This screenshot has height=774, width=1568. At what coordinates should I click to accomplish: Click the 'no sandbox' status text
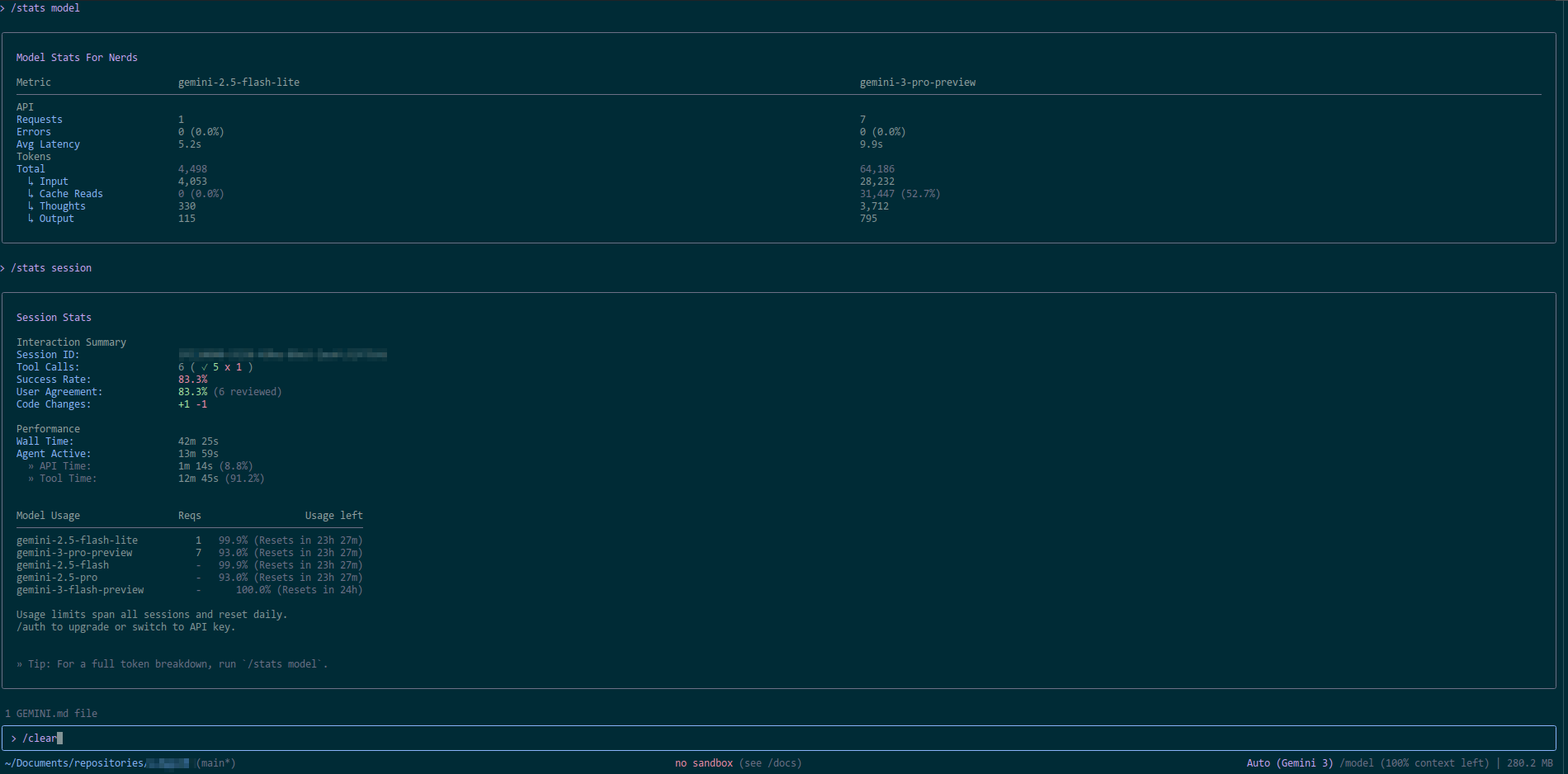(x=704, y=763)
